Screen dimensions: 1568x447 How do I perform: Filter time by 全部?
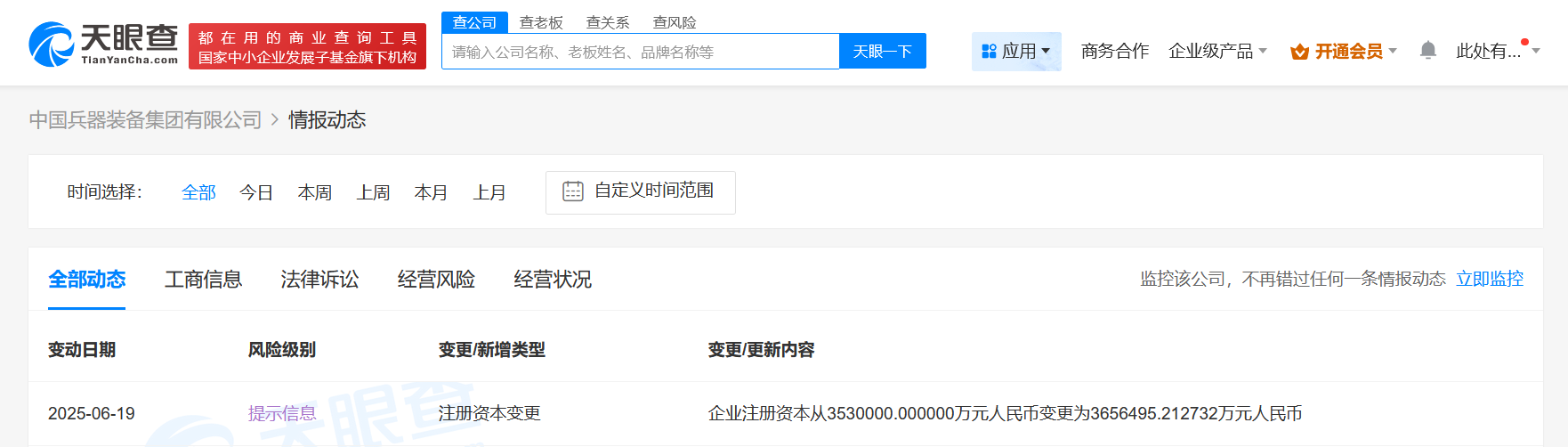tap(198, 192)
